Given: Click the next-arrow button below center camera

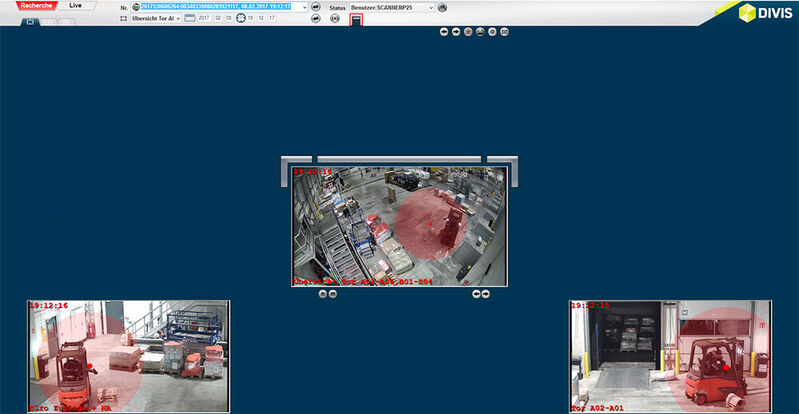Looking at the screenshot, I should click(x=486, y=294).
